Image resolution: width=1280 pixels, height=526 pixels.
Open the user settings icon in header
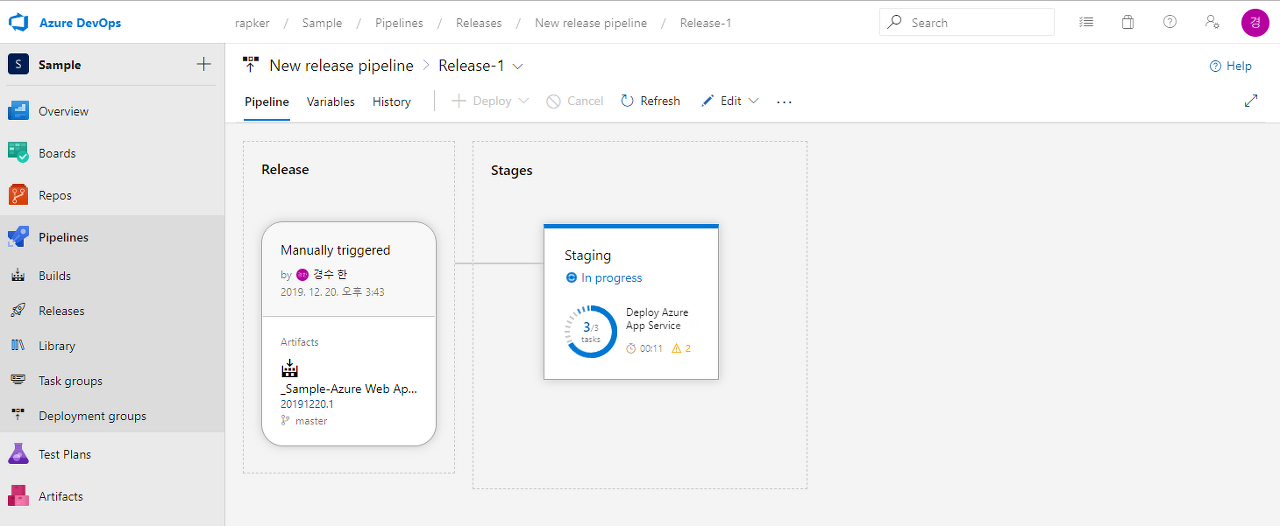pos(1212,22)
